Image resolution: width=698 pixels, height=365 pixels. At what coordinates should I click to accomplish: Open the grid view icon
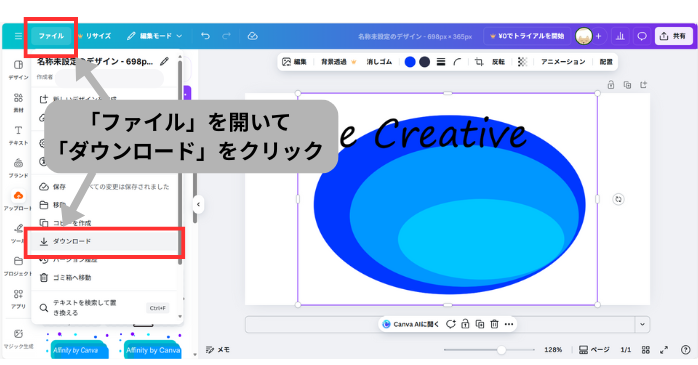point(645,350)
